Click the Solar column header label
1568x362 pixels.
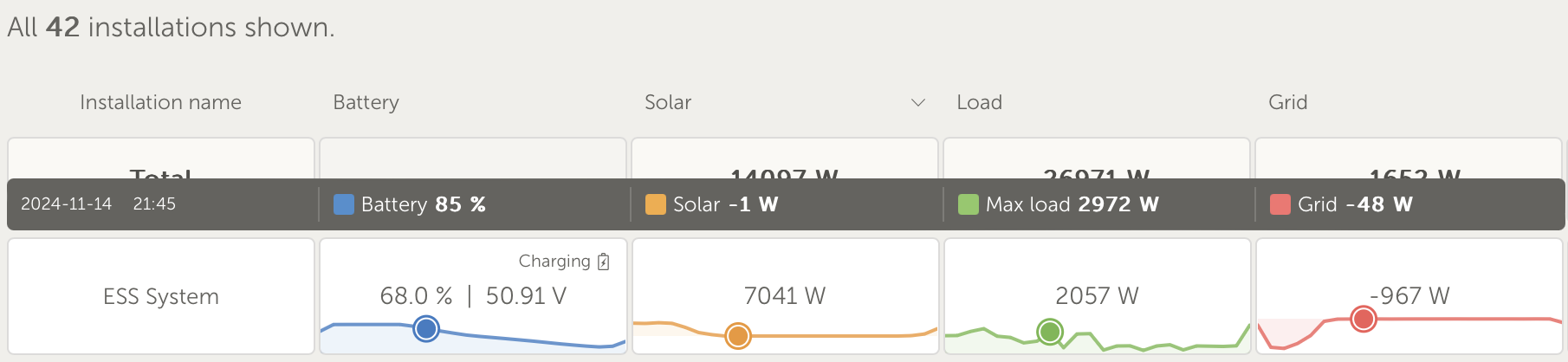[x=668, y=103]
